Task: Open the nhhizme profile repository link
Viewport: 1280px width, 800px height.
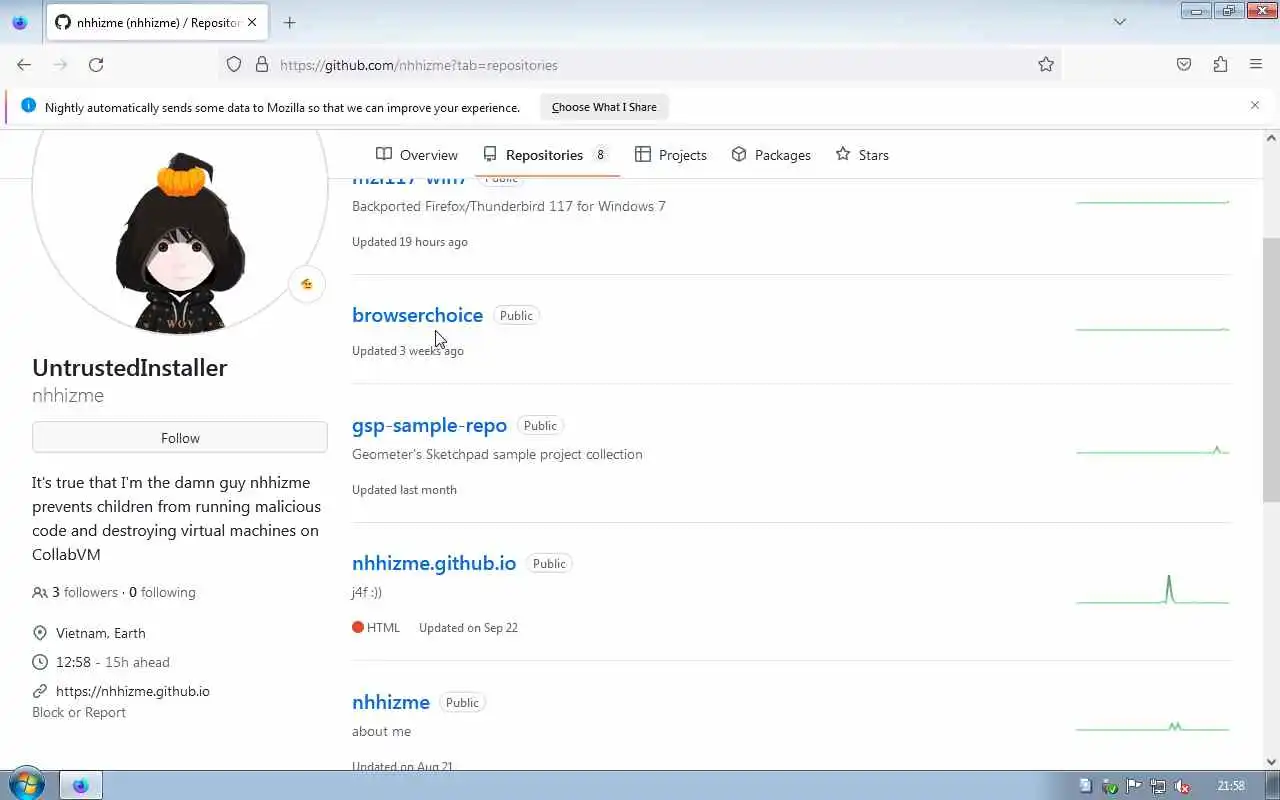Action: pos(391,702)
